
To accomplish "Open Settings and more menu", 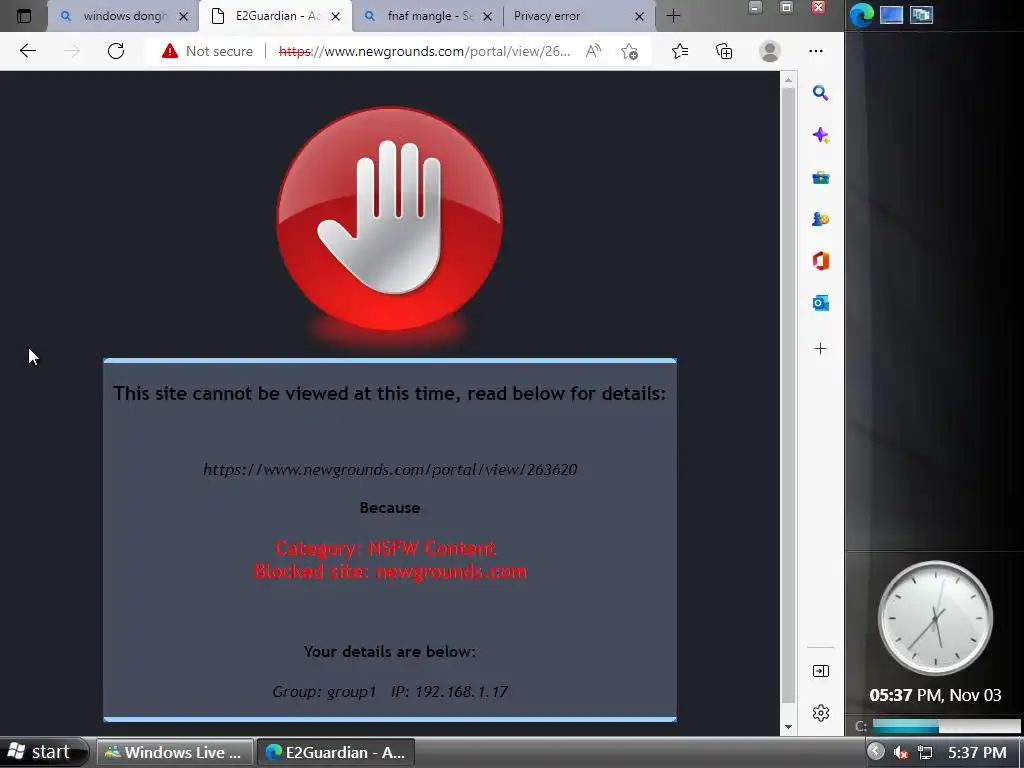I will (x=816, y=51).
